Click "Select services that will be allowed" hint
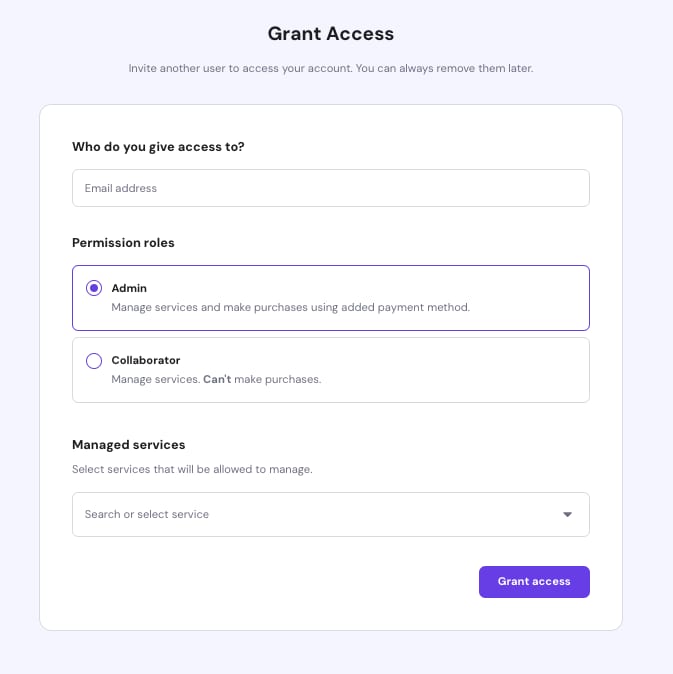The image size is (673, 674). (x=192, y=468)
